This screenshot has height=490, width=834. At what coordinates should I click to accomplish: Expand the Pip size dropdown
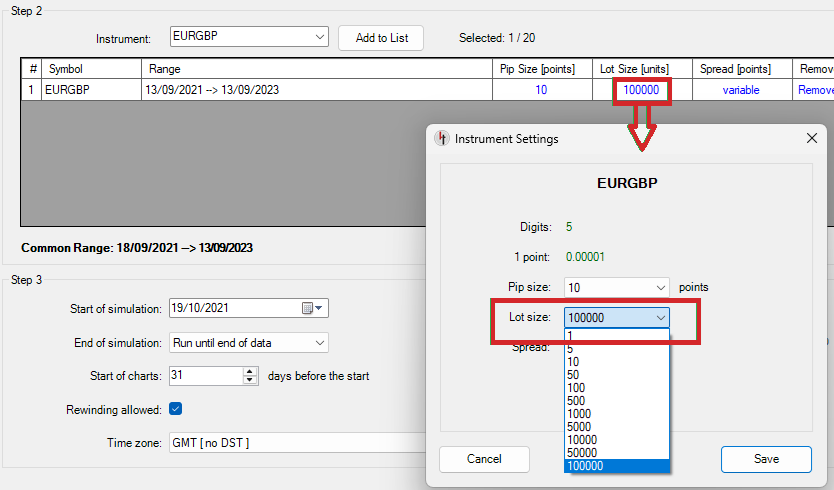coord(660,287)
